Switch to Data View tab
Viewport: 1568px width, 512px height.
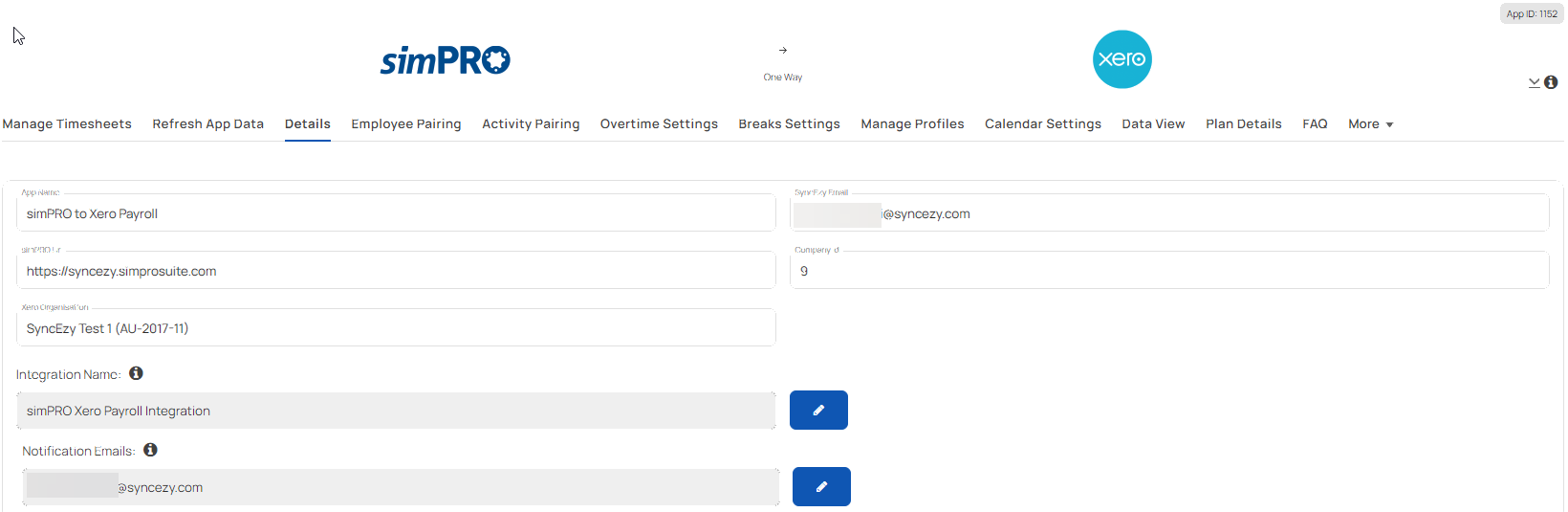(1153, 123)
